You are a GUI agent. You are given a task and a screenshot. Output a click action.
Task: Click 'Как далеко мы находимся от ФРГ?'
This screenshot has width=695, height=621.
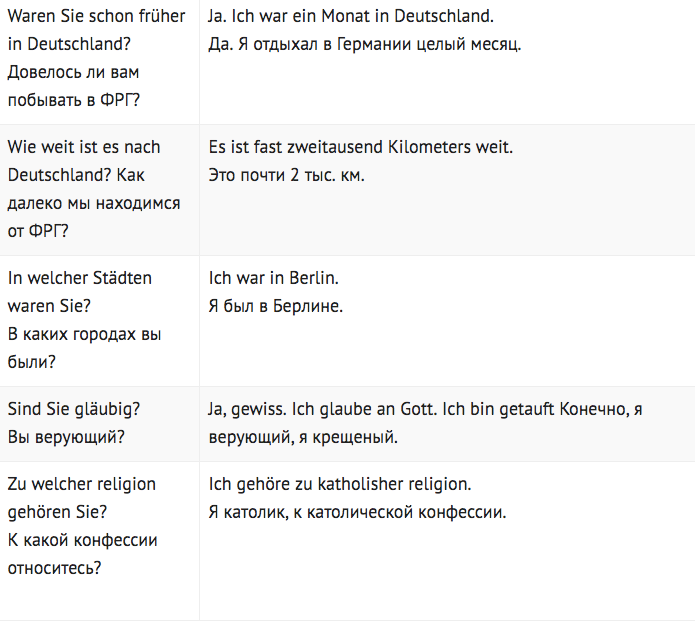click(x=94, y=203)
